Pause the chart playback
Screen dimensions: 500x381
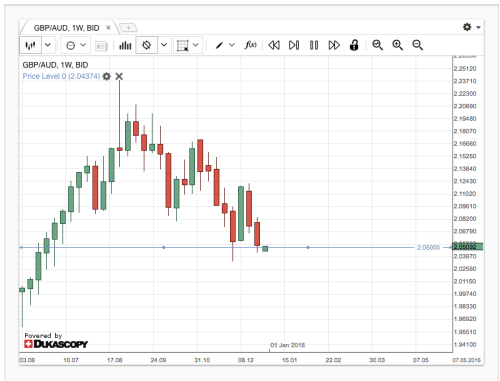[314, 45]
